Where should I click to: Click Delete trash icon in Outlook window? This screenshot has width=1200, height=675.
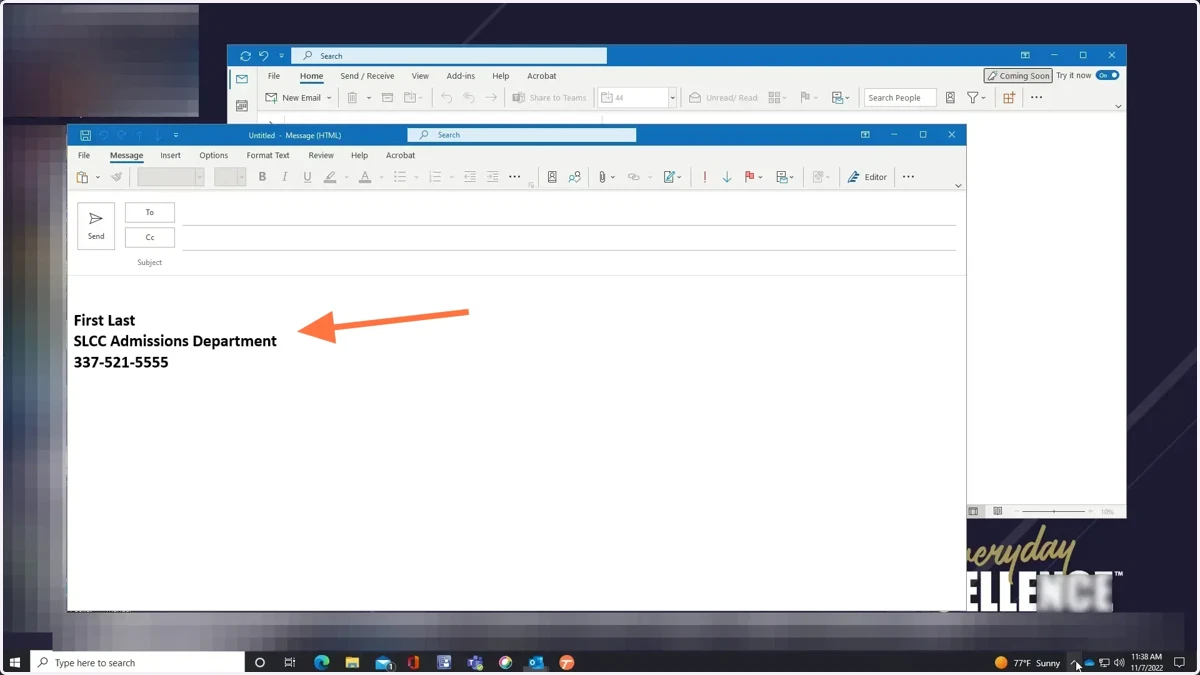[352, 98]
